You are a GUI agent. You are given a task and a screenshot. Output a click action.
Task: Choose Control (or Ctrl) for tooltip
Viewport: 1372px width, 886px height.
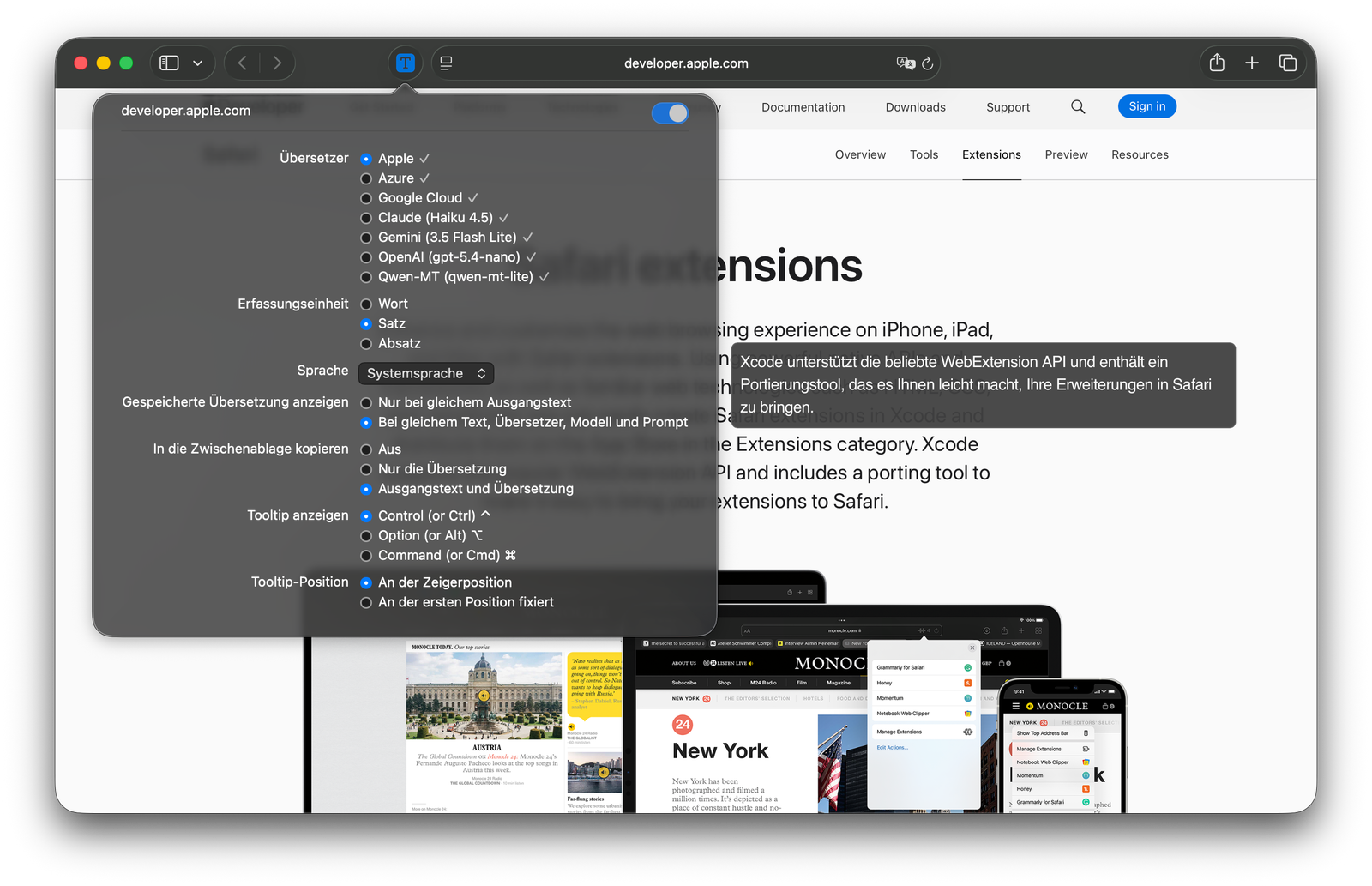(366, 516)
